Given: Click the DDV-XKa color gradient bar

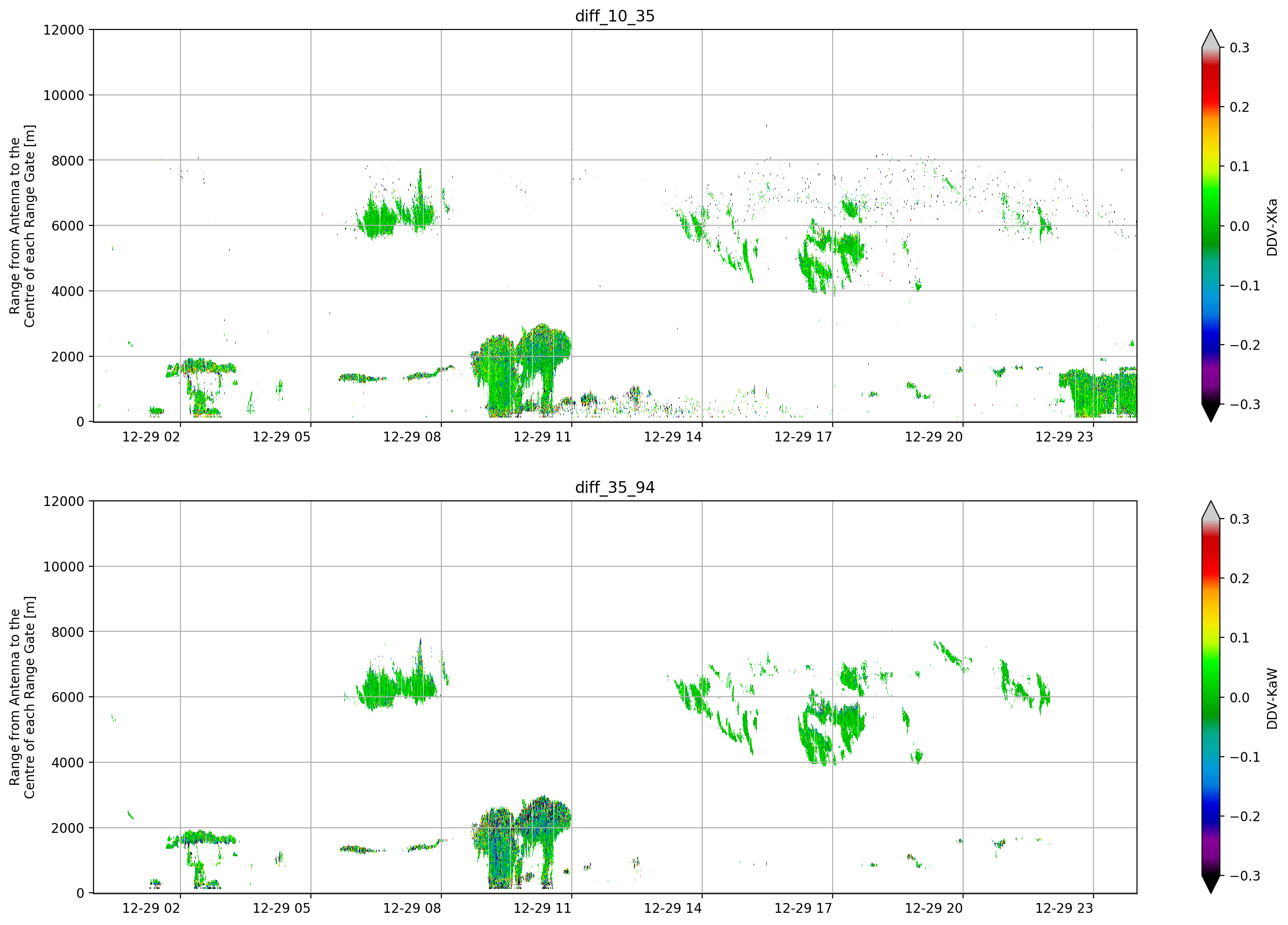Looking at the screenshot, I should pyautogui.click(x=1211, y=225).
